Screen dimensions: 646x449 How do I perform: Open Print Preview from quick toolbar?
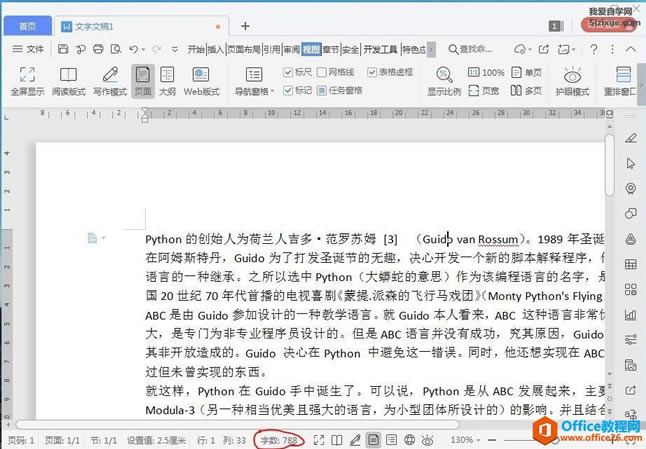[116, 49]
